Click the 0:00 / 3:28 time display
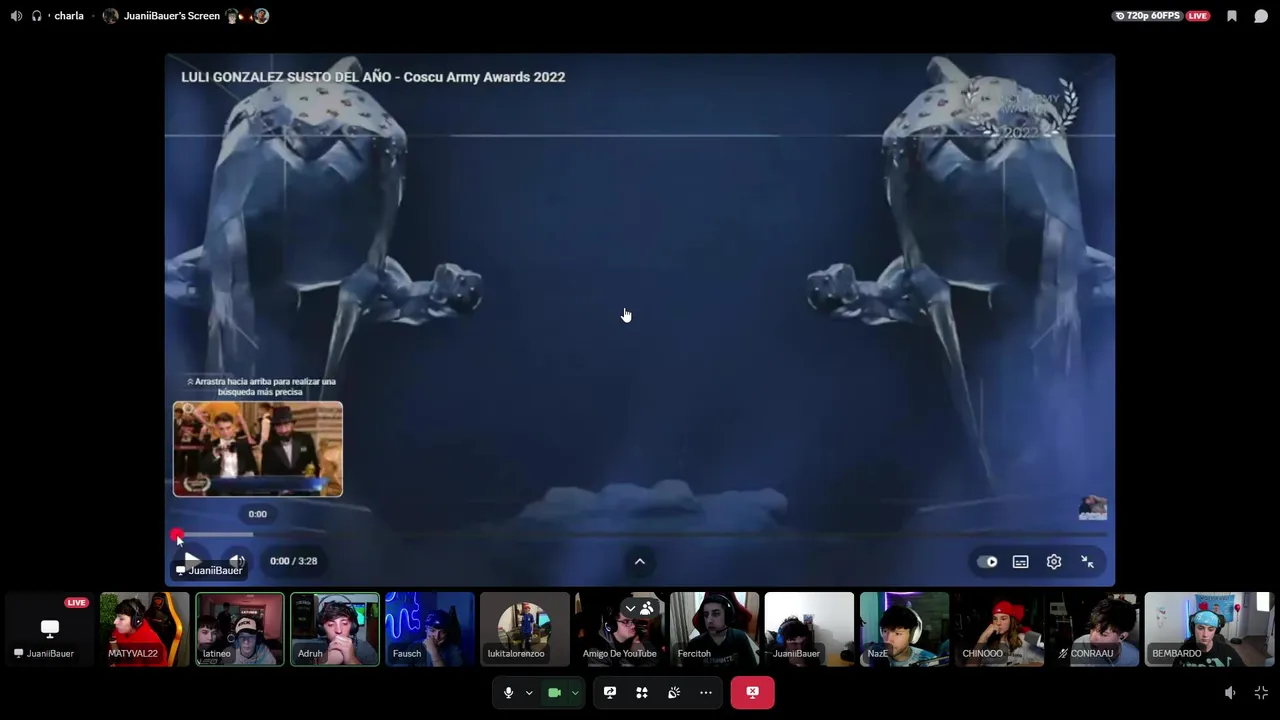1280x720 pixels. (x=294, y=561)
